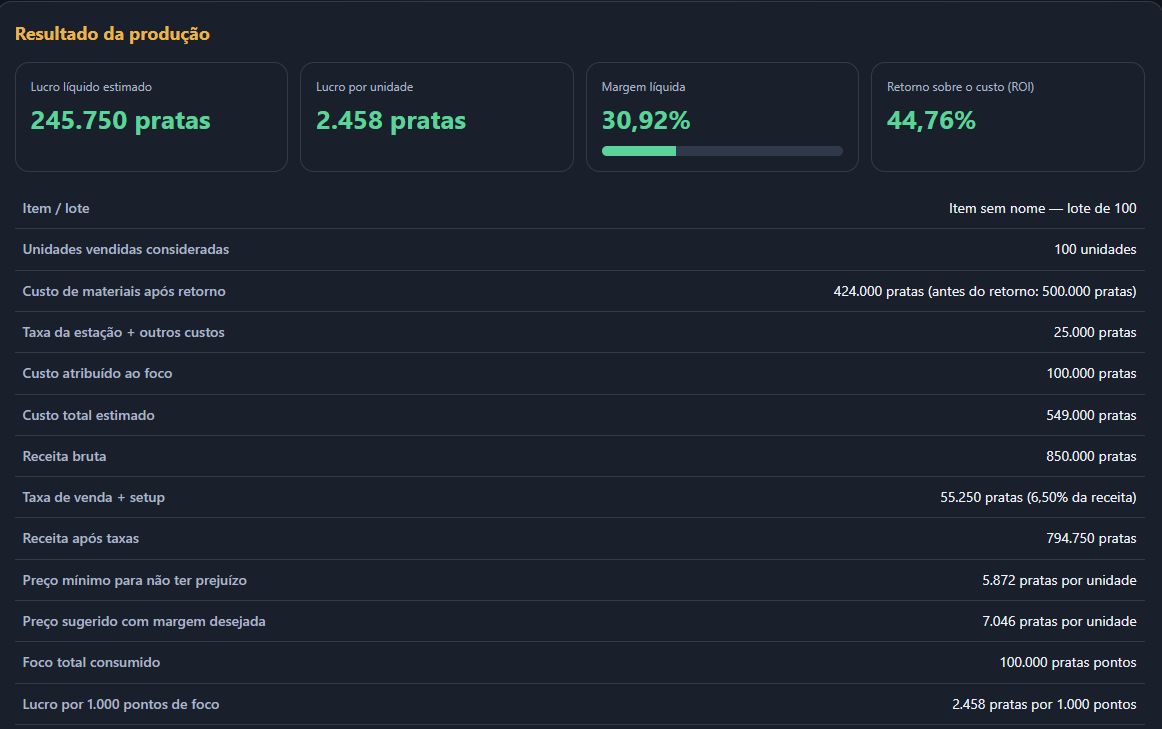Click "Custo de materiais após retorno" label
Viewport: 1162px width, 729px height.
pos(124,291)
